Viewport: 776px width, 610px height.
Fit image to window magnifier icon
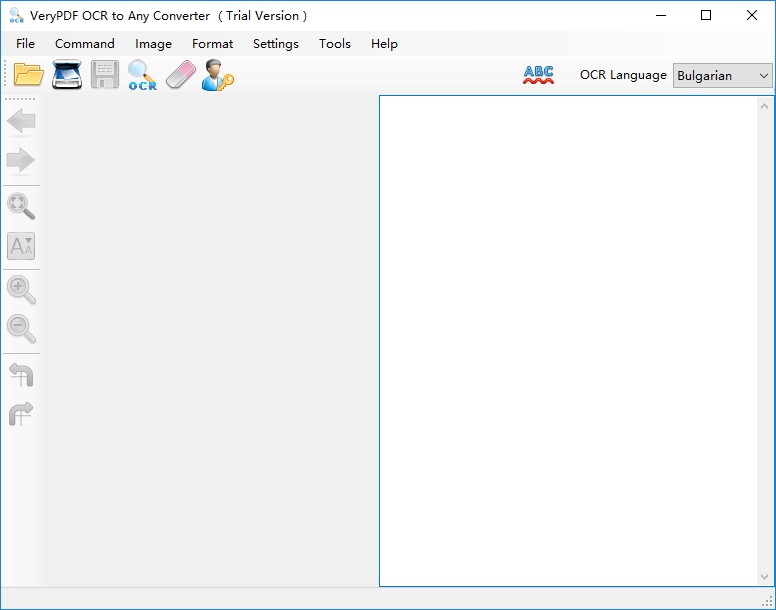[21, 206]
